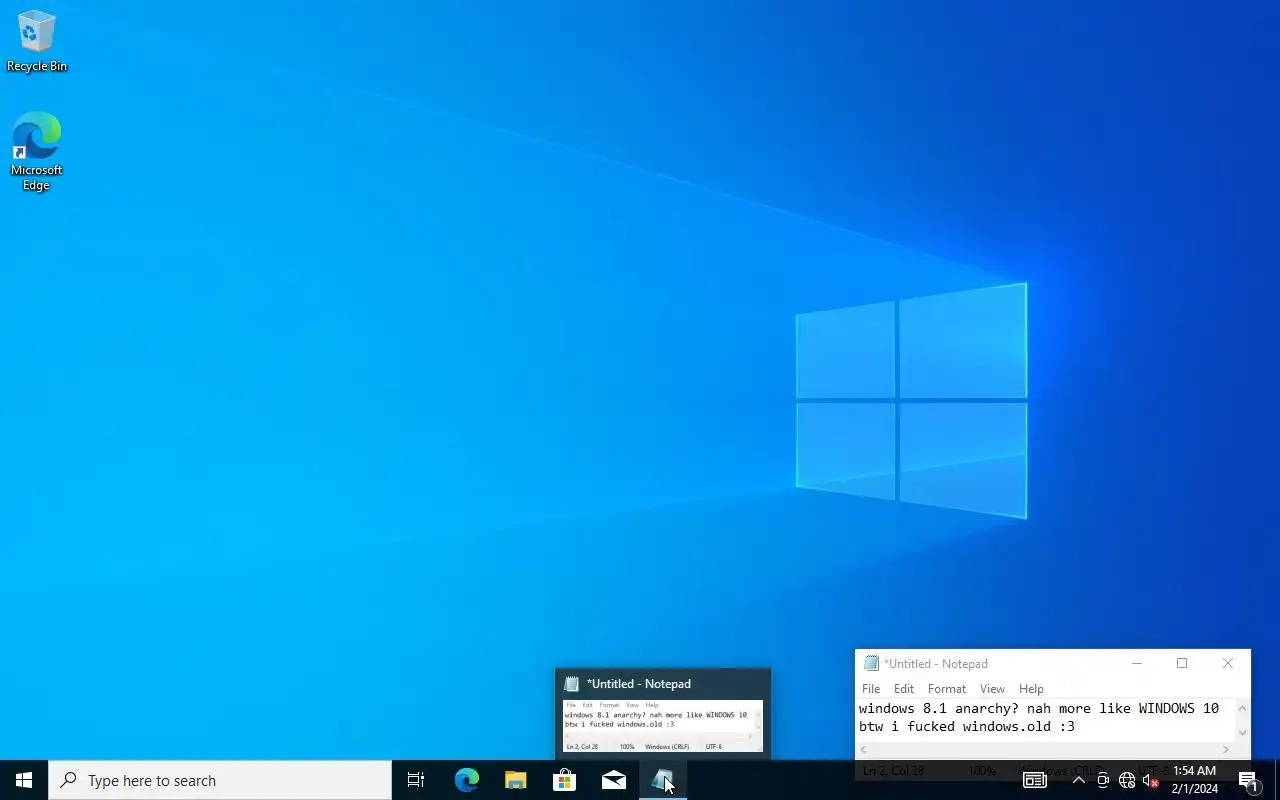Click the Notepad horizontal scrollbar left arrow
This screenshot has width=1280, height=800.
tap(864, 749)
